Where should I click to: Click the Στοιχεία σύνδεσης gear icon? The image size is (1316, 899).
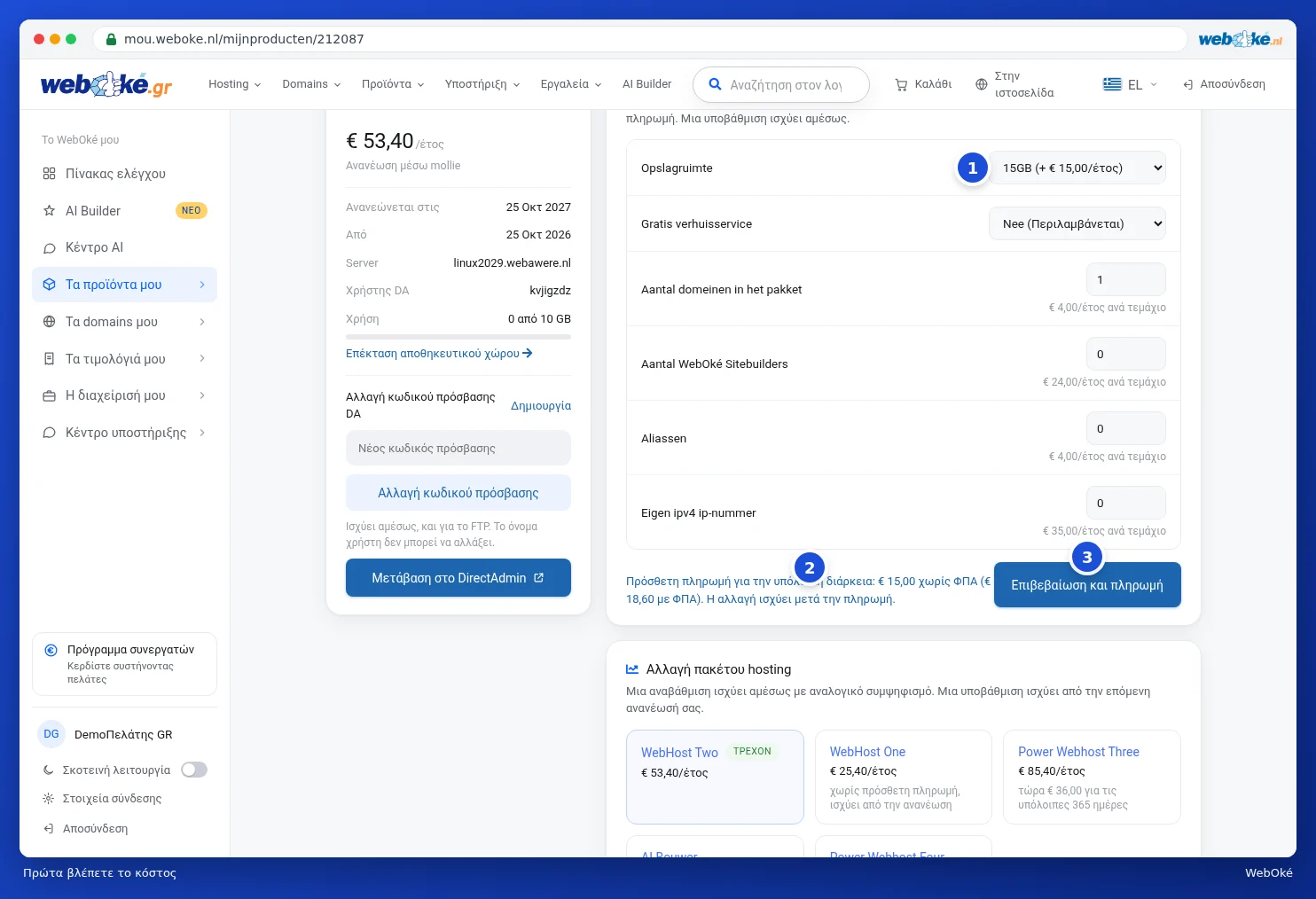pyautogui.click(x=48, y=798)
